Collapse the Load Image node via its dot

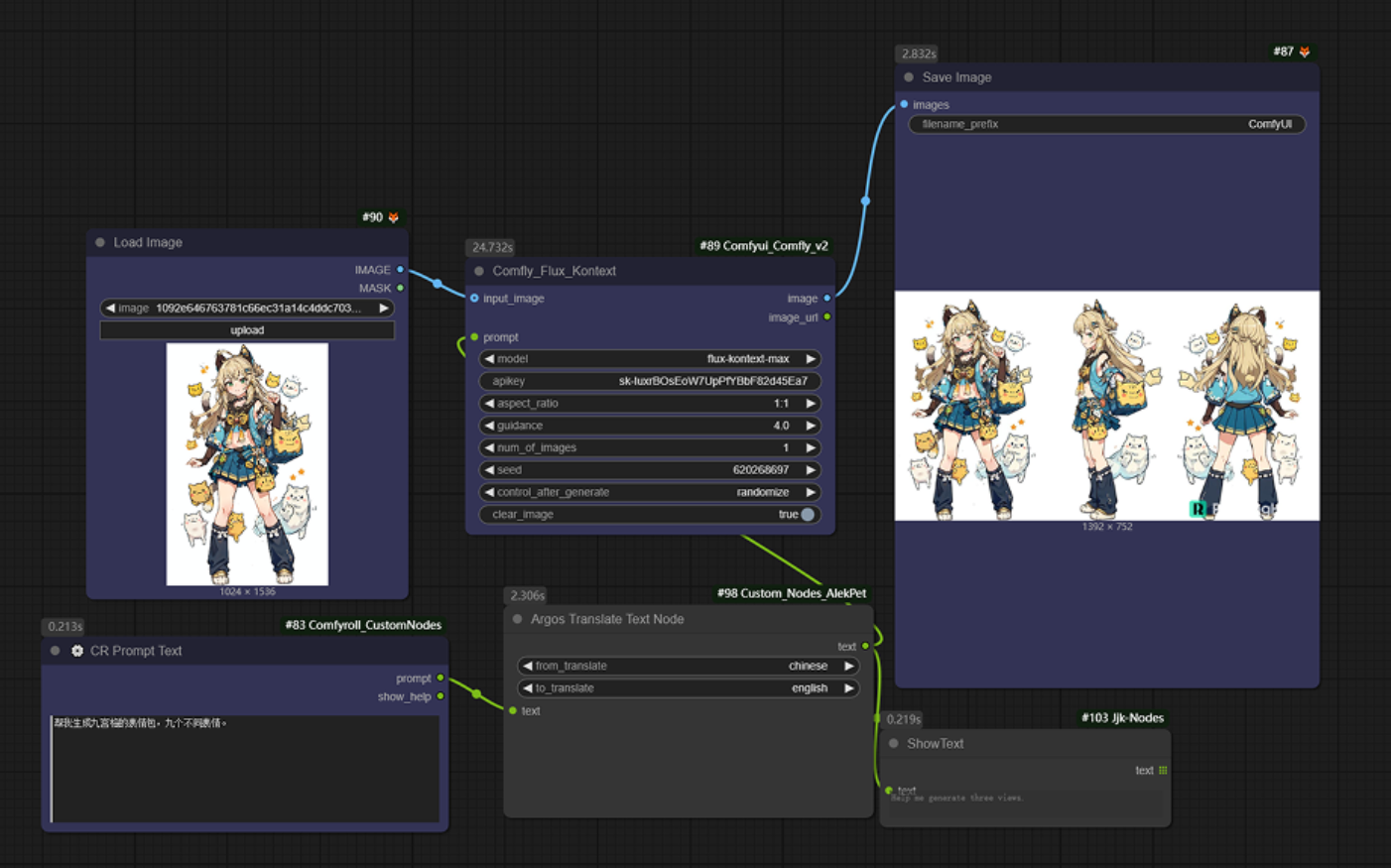(100, 242)
